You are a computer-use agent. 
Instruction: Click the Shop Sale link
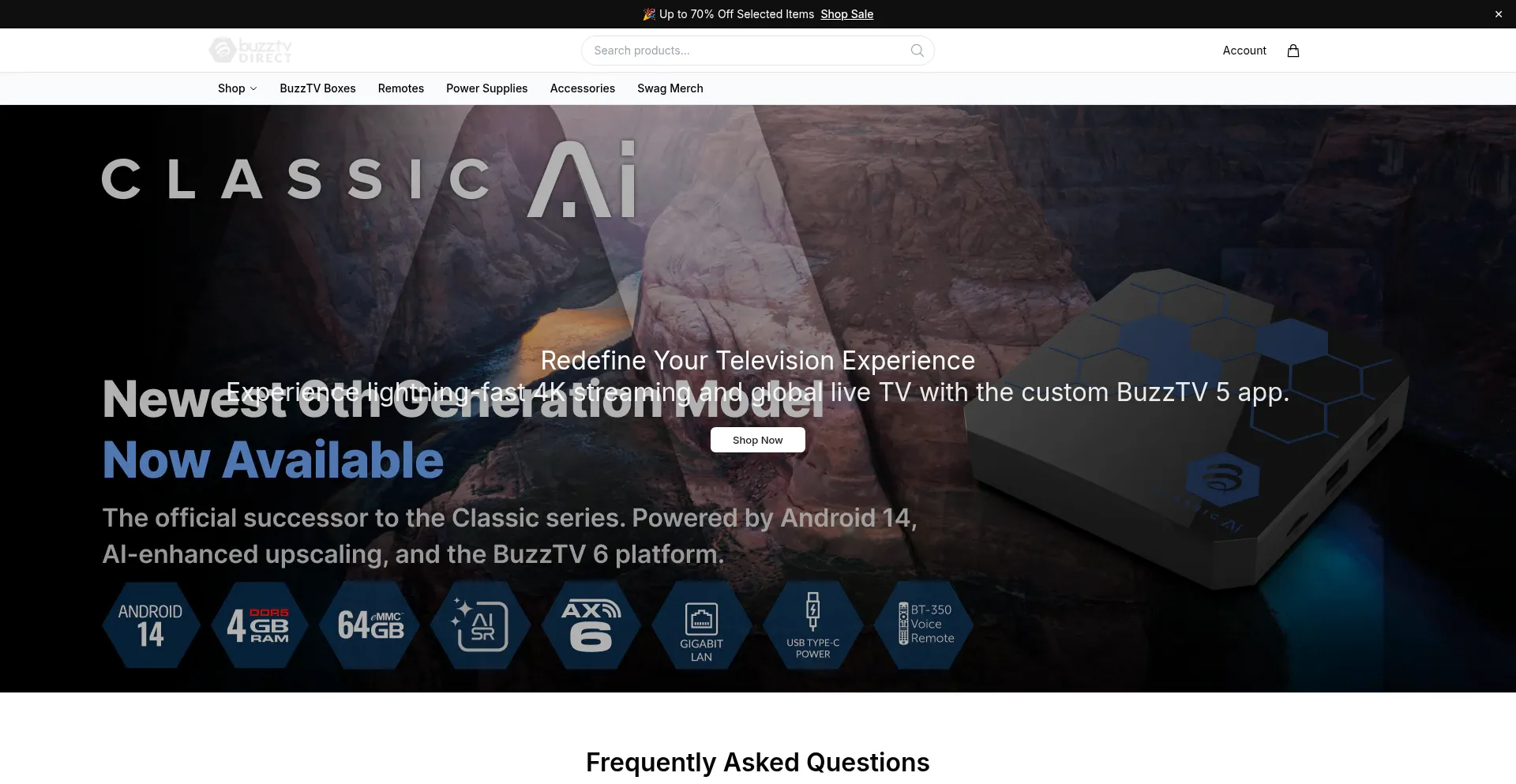[x=847, y=14]
